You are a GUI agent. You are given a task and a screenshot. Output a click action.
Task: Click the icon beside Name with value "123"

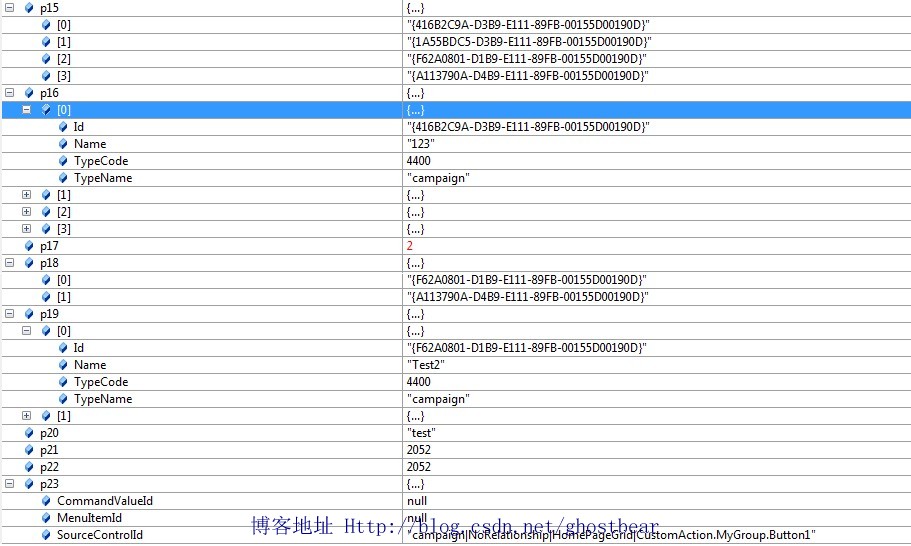(63, 144)
